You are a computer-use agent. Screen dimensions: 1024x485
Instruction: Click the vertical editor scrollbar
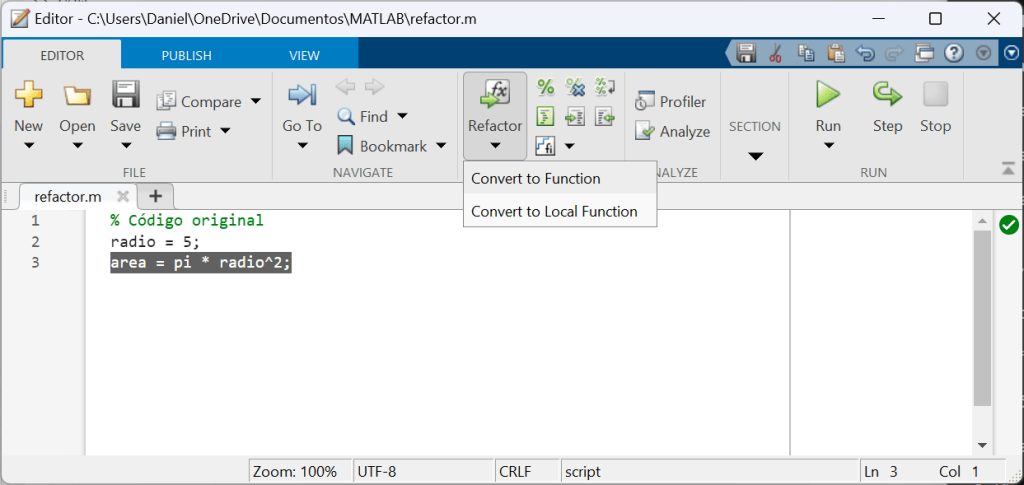[x=982, y=320]
